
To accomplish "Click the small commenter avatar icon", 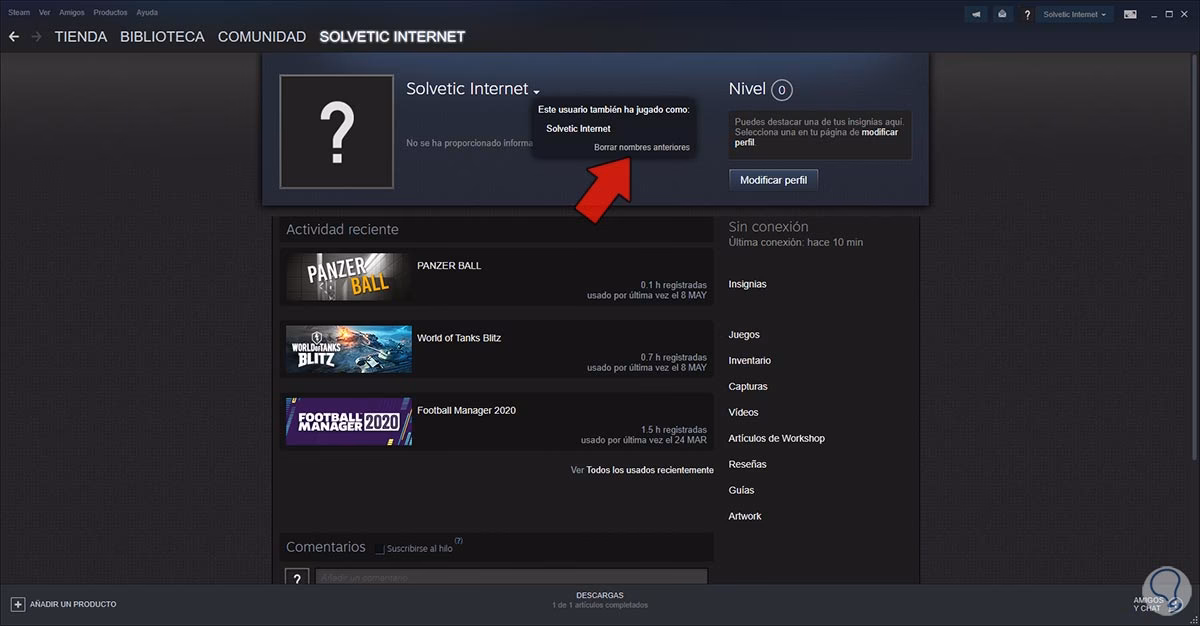I will tap(296, 579).
